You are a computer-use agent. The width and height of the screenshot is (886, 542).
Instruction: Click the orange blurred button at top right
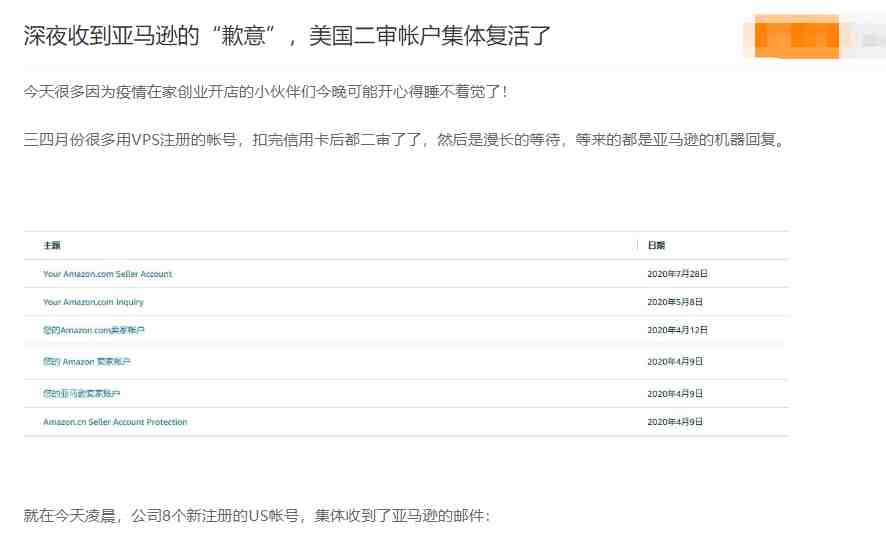(x=797, y=37)
